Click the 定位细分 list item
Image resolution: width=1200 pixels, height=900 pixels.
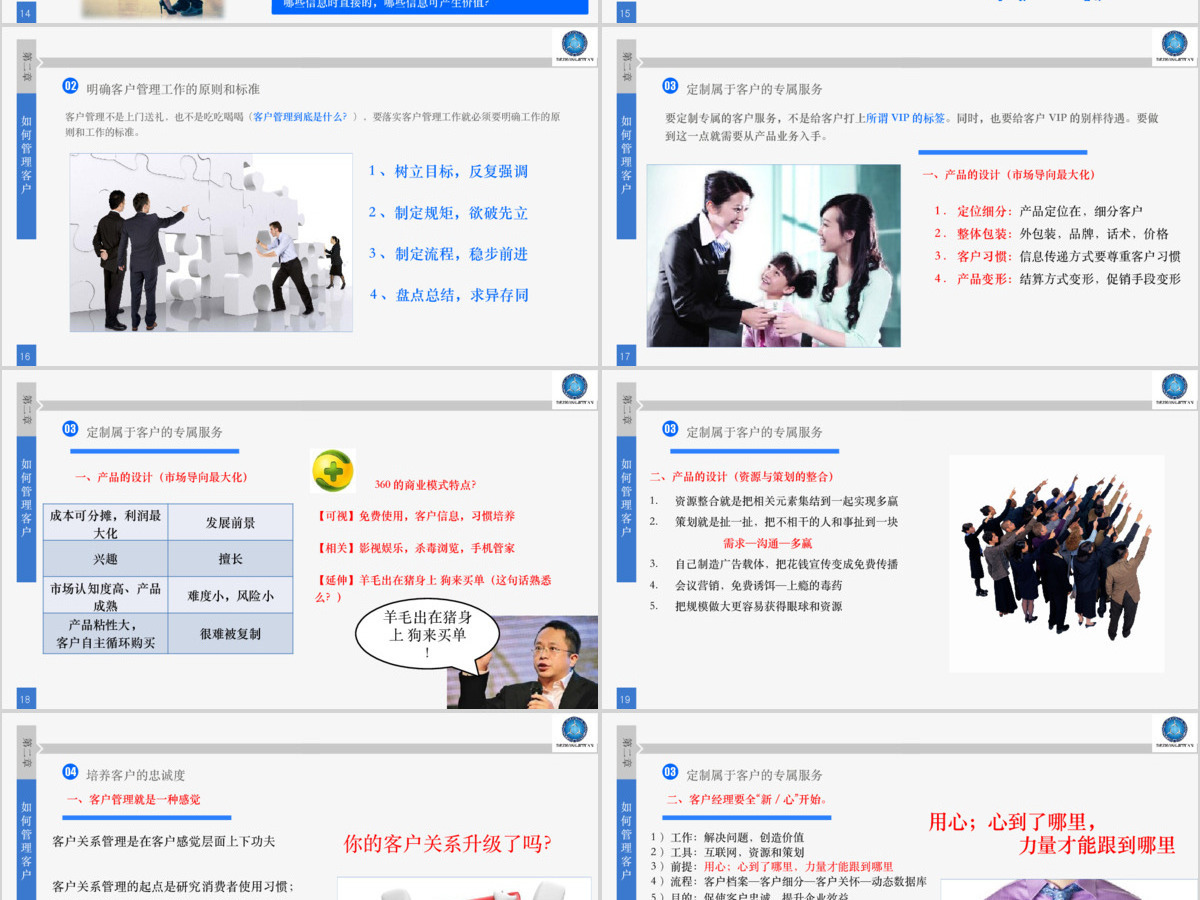1038,211
